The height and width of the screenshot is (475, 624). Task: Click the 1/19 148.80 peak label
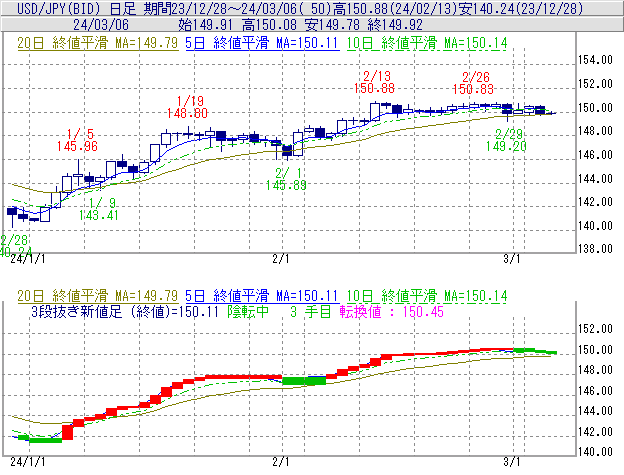[x=187, y=107]
